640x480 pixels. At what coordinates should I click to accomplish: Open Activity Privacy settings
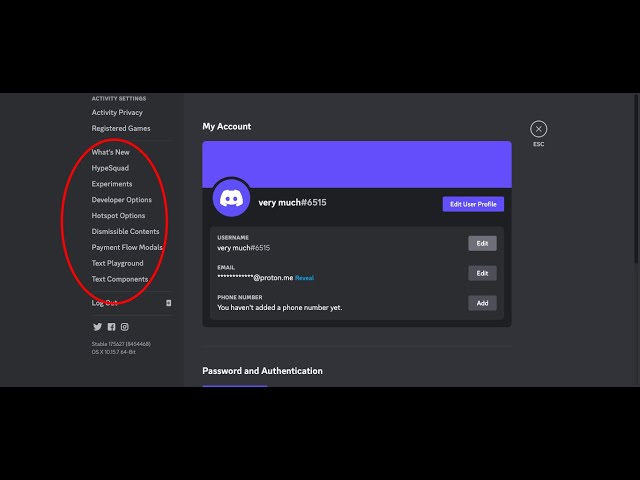coord(117,113)
